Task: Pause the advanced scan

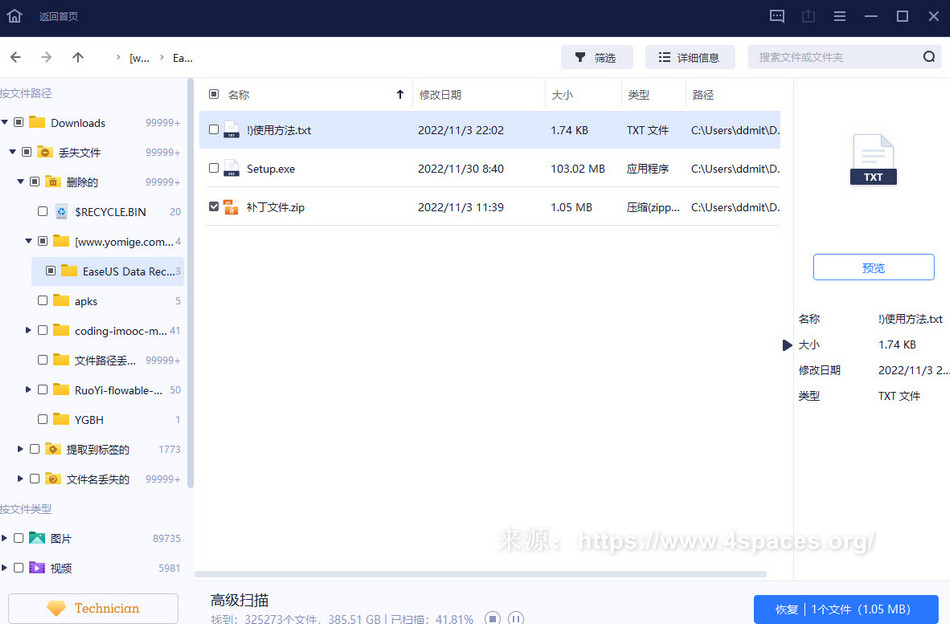Action: tap(516, 619)
